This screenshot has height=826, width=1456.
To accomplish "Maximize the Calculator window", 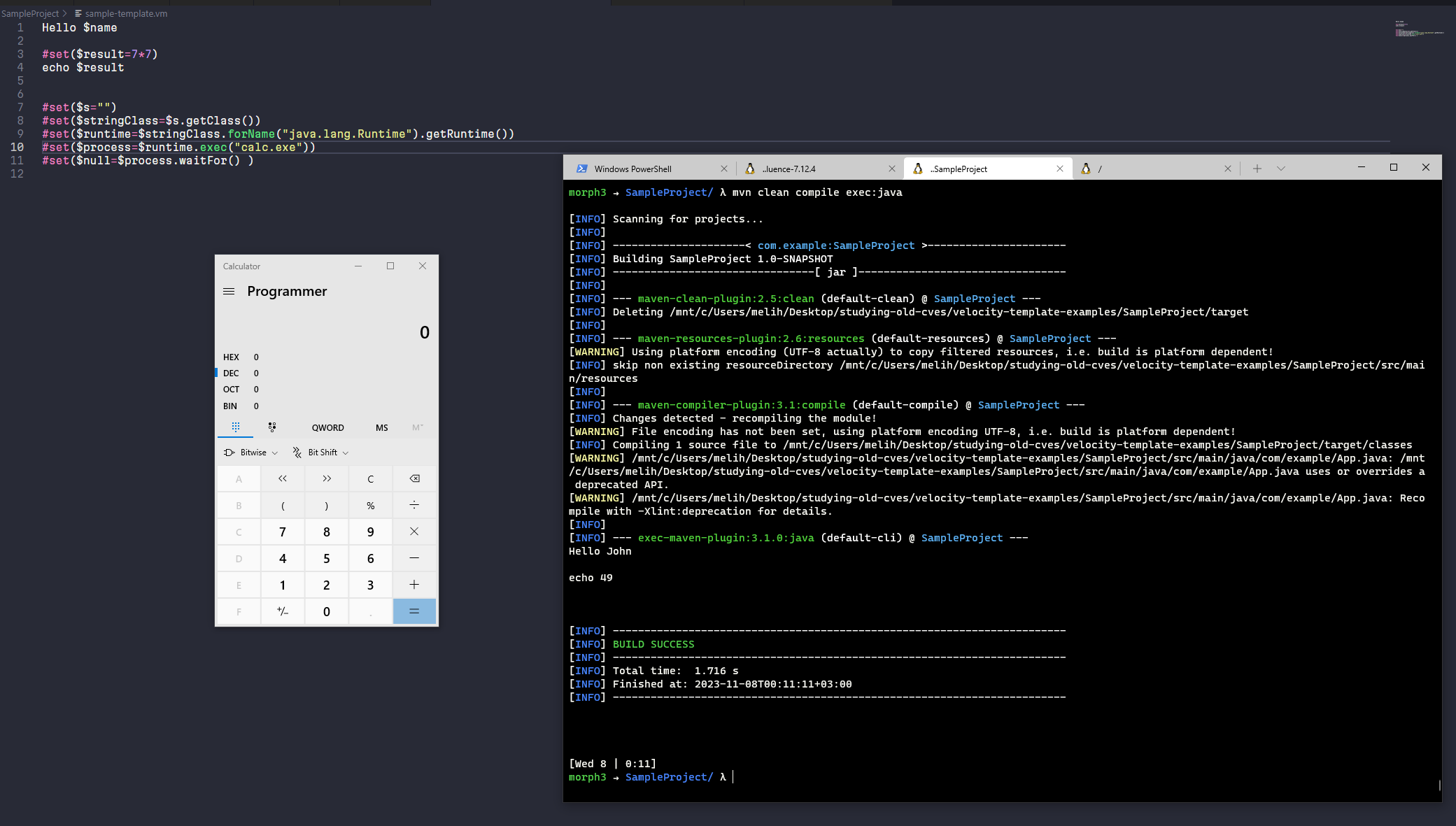I will 390,266.
